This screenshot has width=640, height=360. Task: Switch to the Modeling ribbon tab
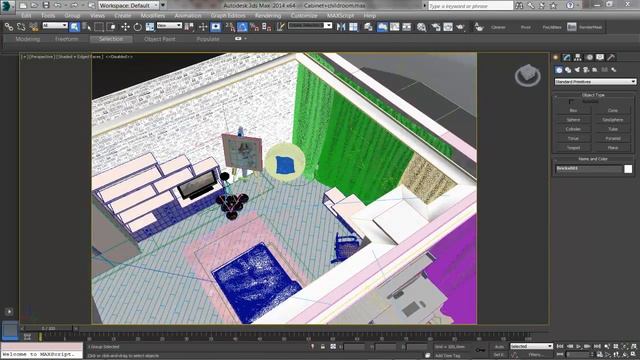coord(28,39)
